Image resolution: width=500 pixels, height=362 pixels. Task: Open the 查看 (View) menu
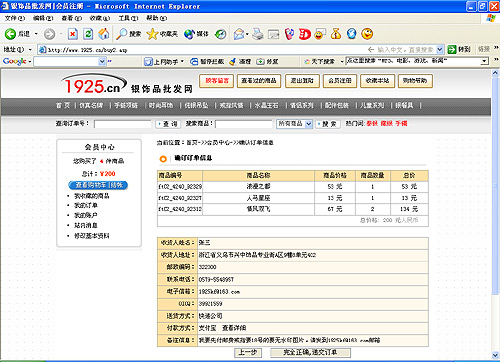[71, 18]
